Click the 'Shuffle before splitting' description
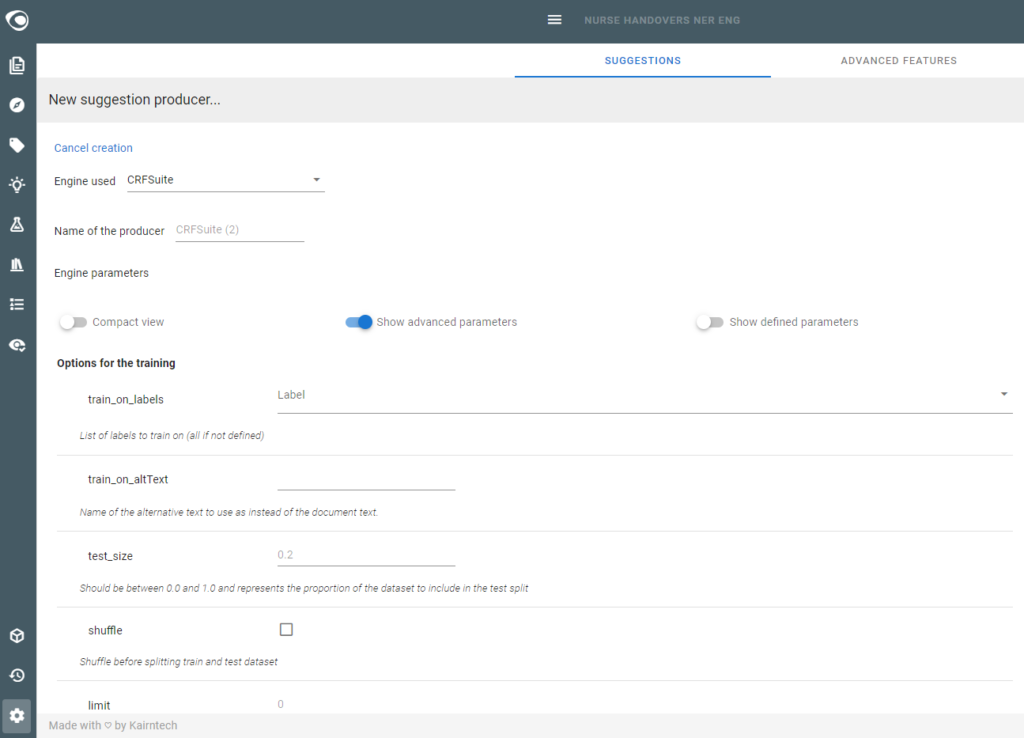 pyautogui.click(x=178, y=662)
